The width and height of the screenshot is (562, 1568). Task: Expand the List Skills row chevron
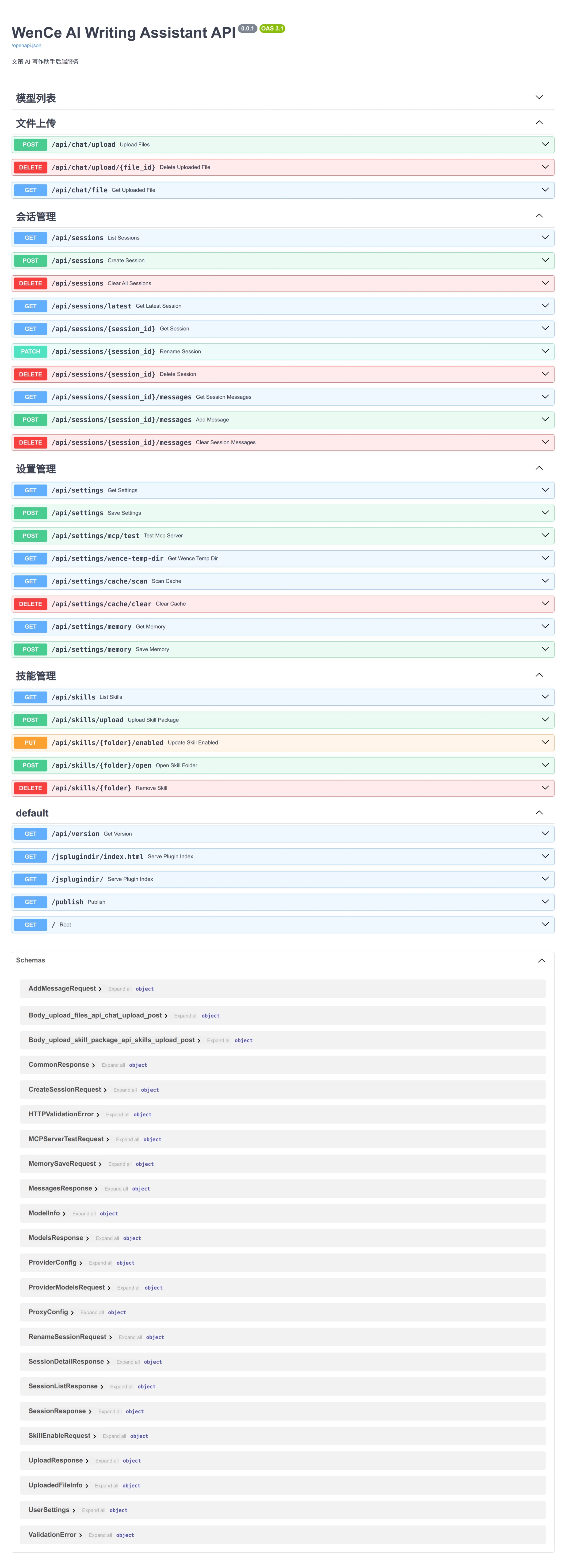[545, 697]
